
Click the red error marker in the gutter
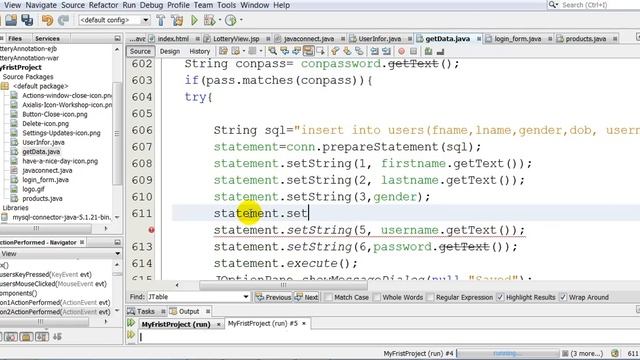coord(151,230)
